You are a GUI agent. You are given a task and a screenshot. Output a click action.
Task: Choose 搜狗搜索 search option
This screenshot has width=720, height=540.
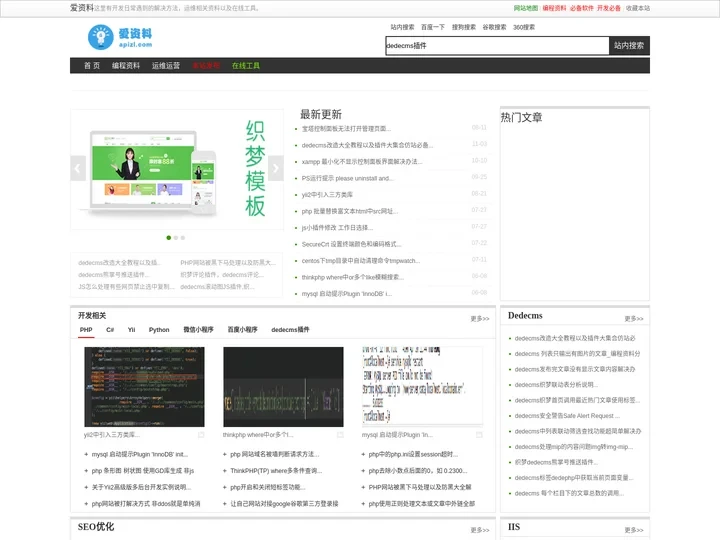464,27
